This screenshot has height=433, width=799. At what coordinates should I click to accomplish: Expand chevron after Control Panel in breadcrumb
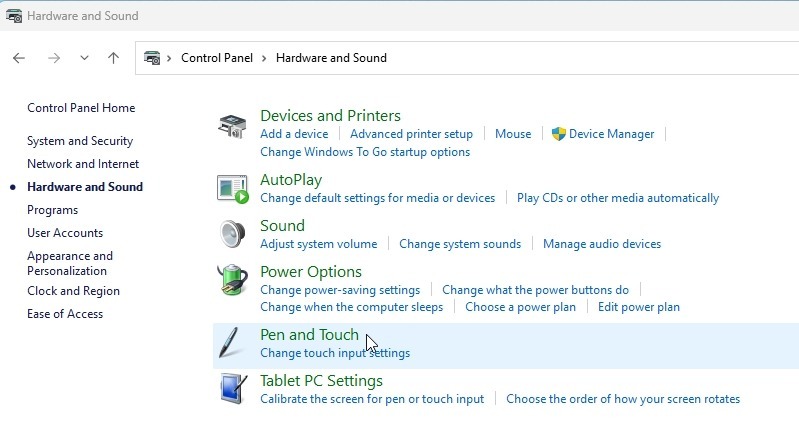click(265, 58)
